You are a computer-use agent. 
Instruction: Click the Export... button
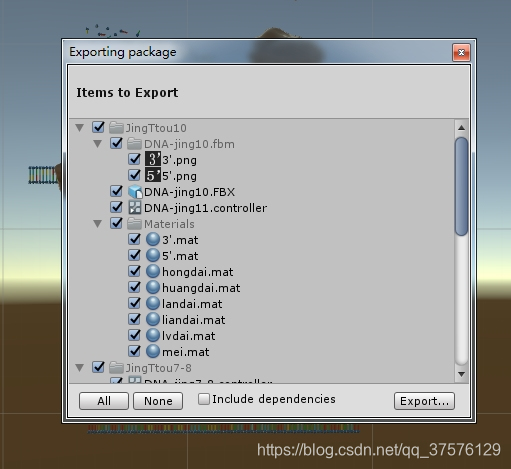coord(424,401)
